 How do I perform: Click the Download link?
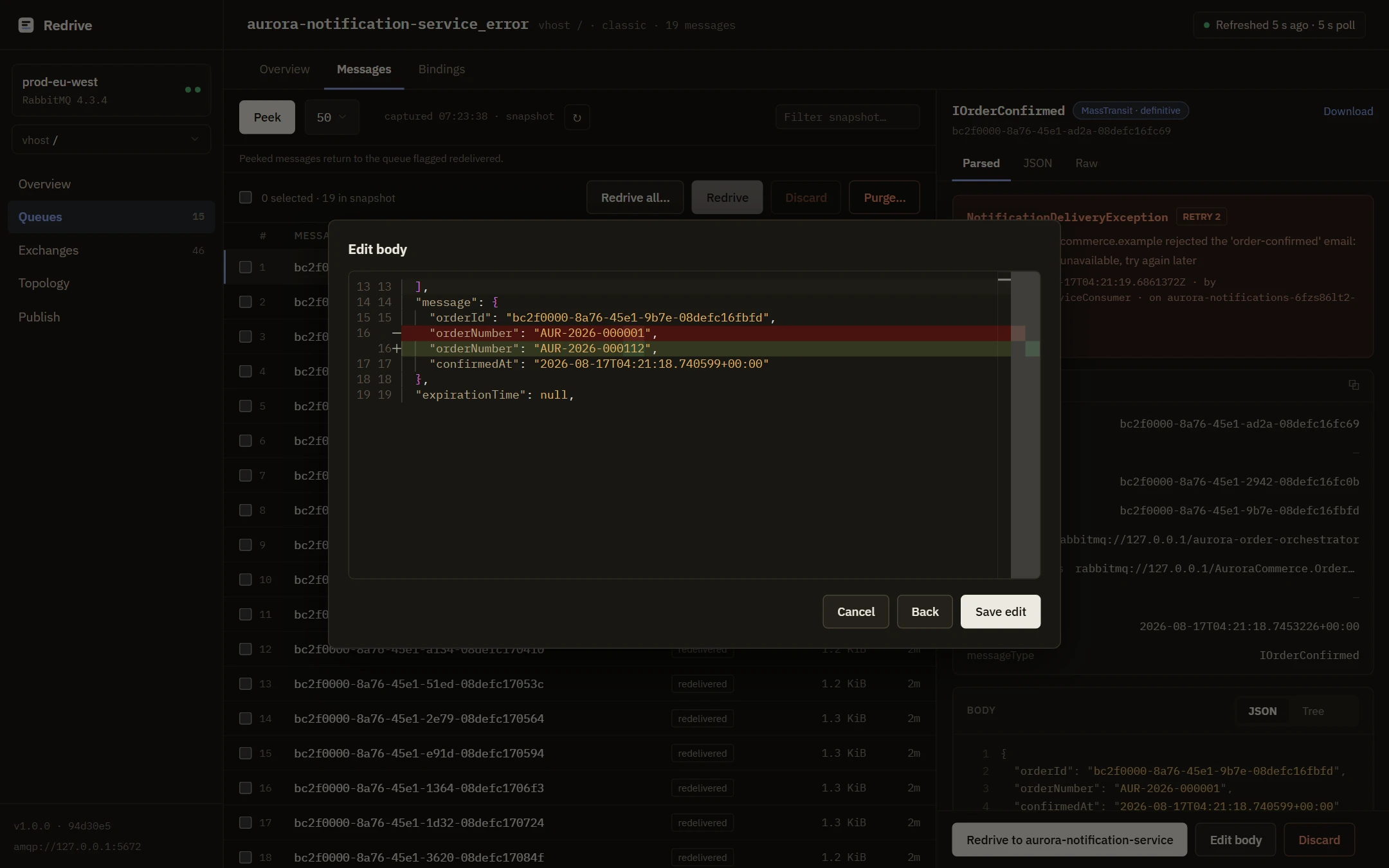[1348, 111]
